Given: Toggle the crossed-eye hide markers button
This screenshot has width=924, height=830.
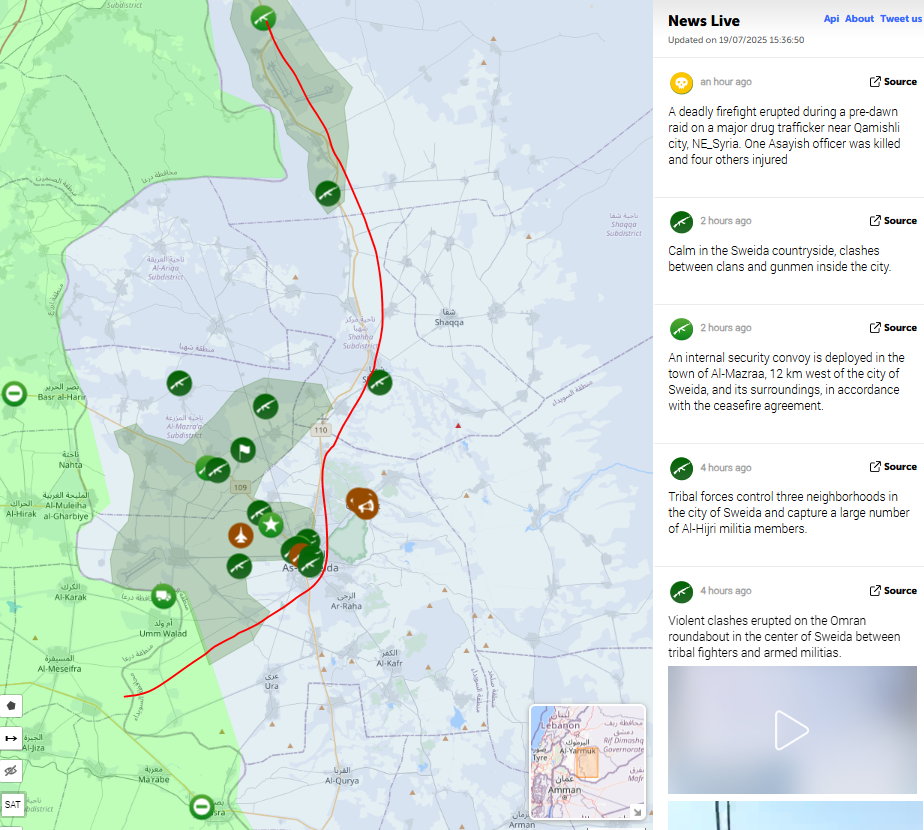Looking at the screenshot, I should point(11,771).
